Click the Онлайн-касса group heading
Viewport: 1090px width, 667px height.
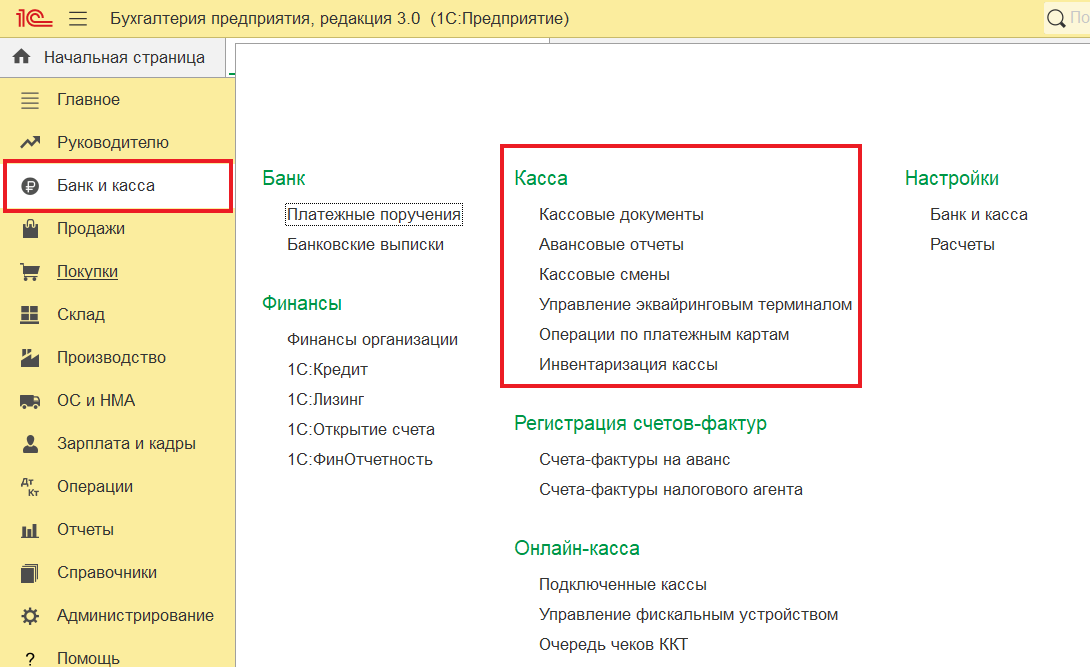pyautogui.click(x=577, y=548)
